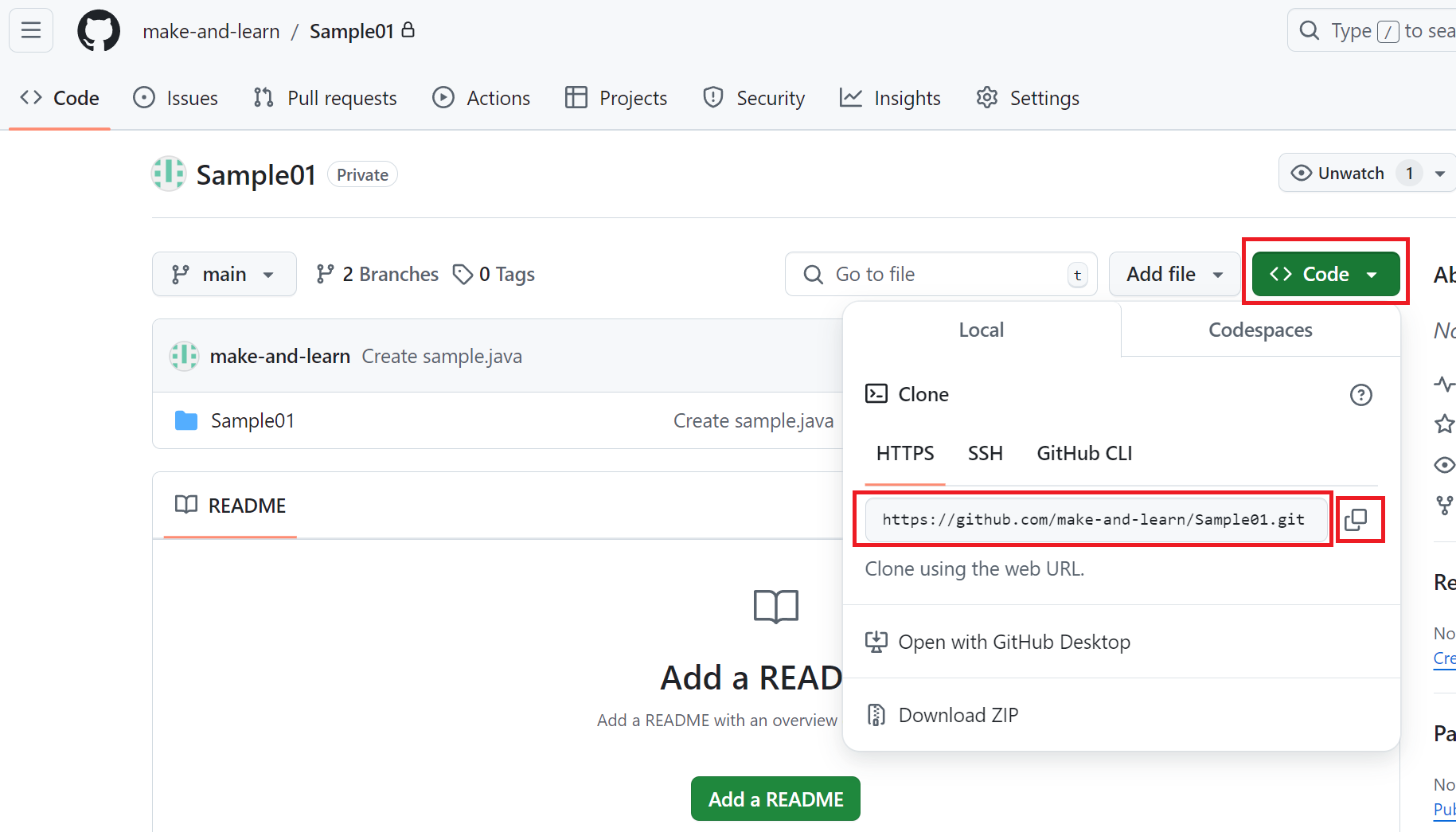Click the Clone section heading
Screen dimensions: 1456x832
coord(923,394)
